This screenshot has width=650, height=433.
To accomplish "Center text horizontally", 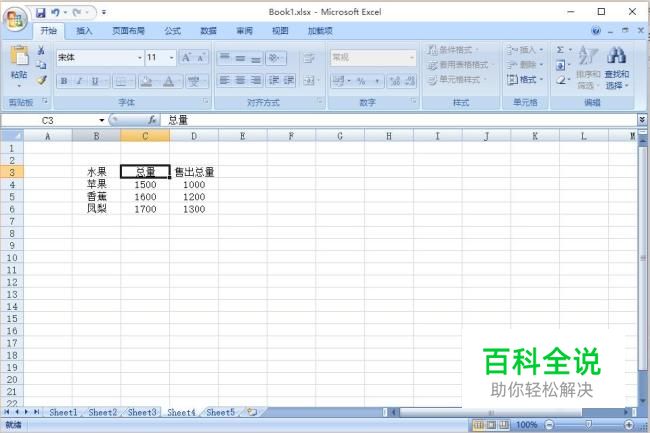I will point(240,80).
